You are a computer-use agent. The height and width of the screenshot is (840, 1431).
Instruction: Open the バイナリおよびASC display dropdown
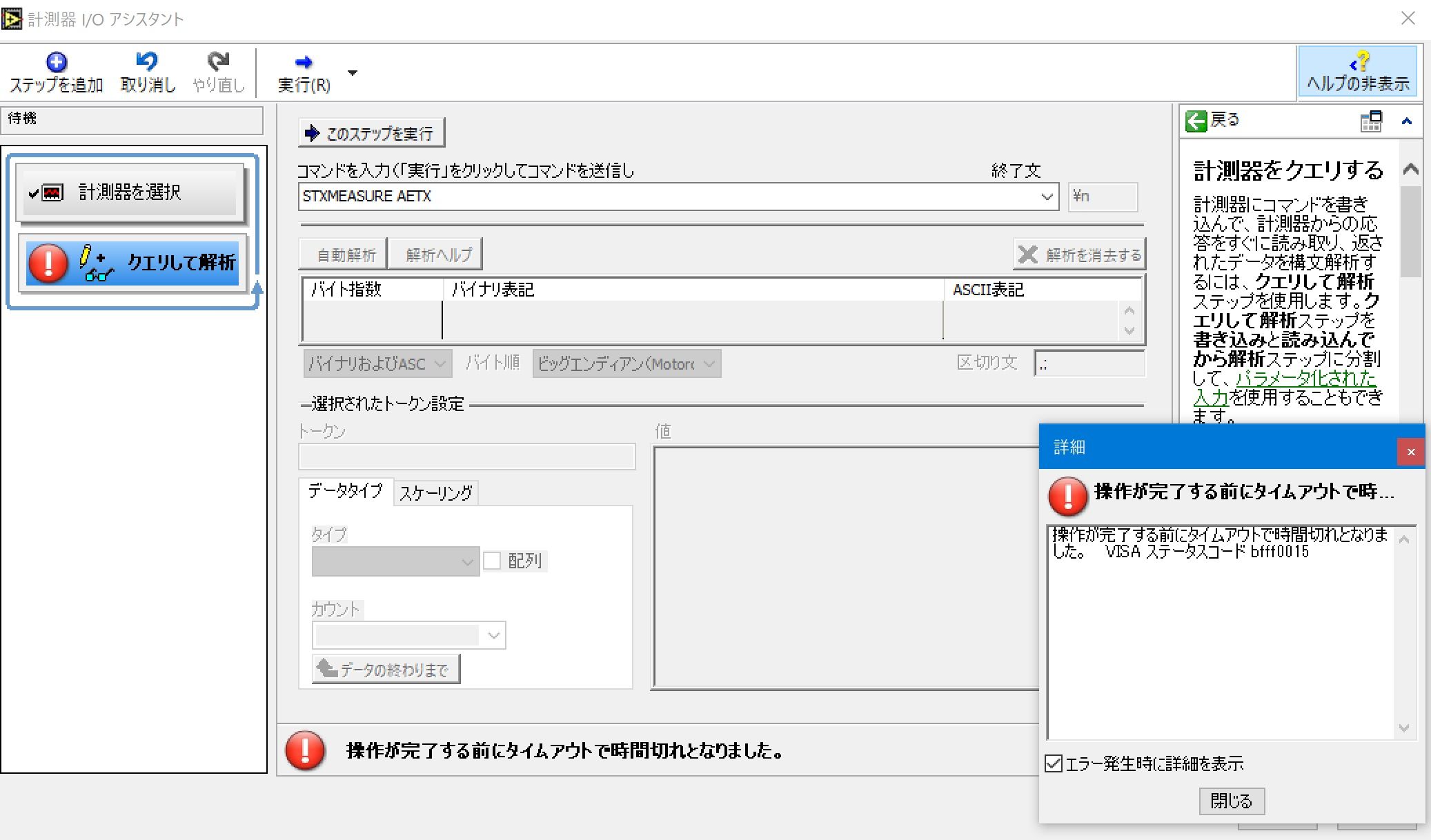(377, 363)
